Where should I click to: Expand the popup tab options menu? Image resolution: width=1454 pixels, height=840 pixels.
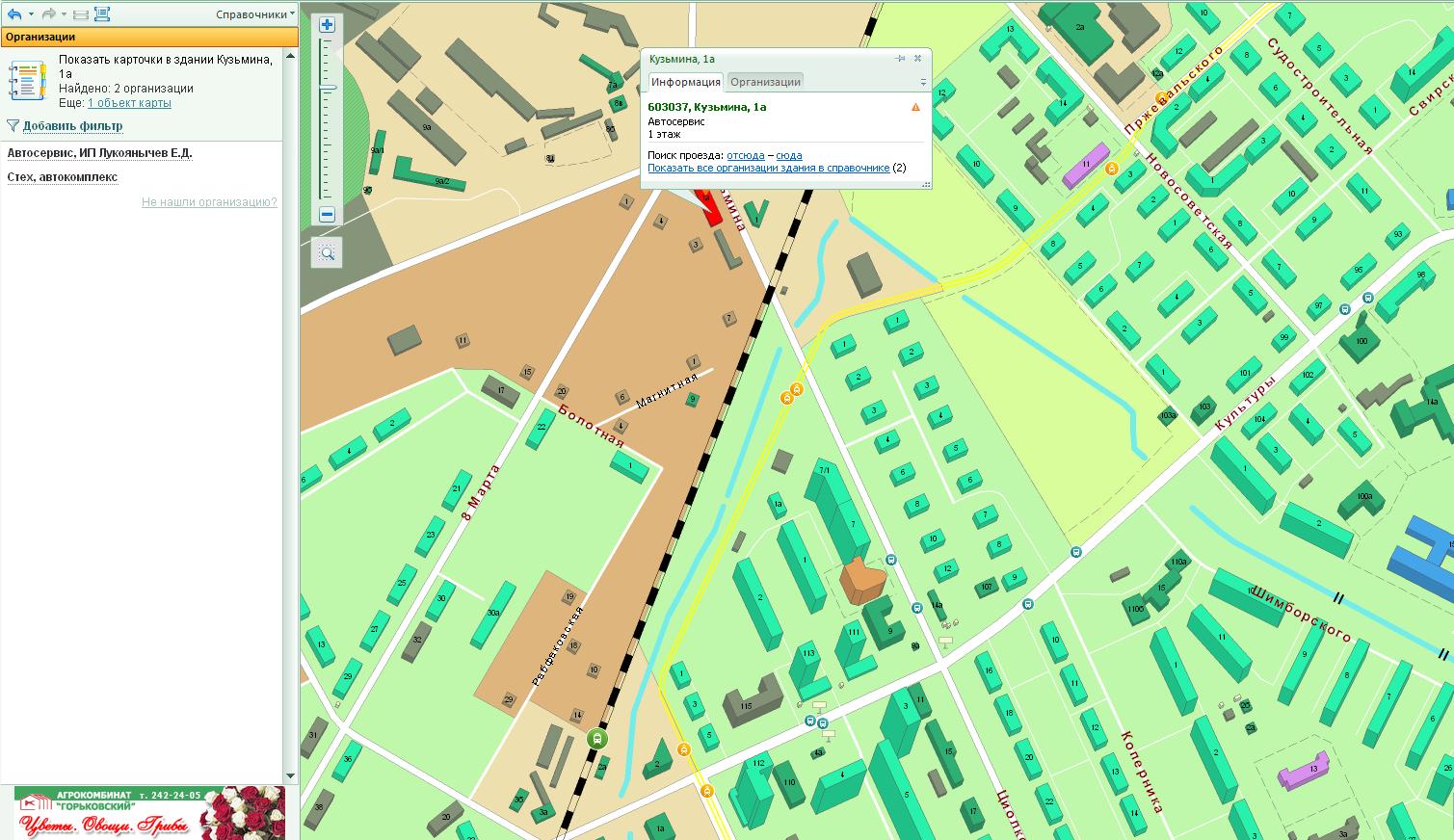click(x=922, y=83)
